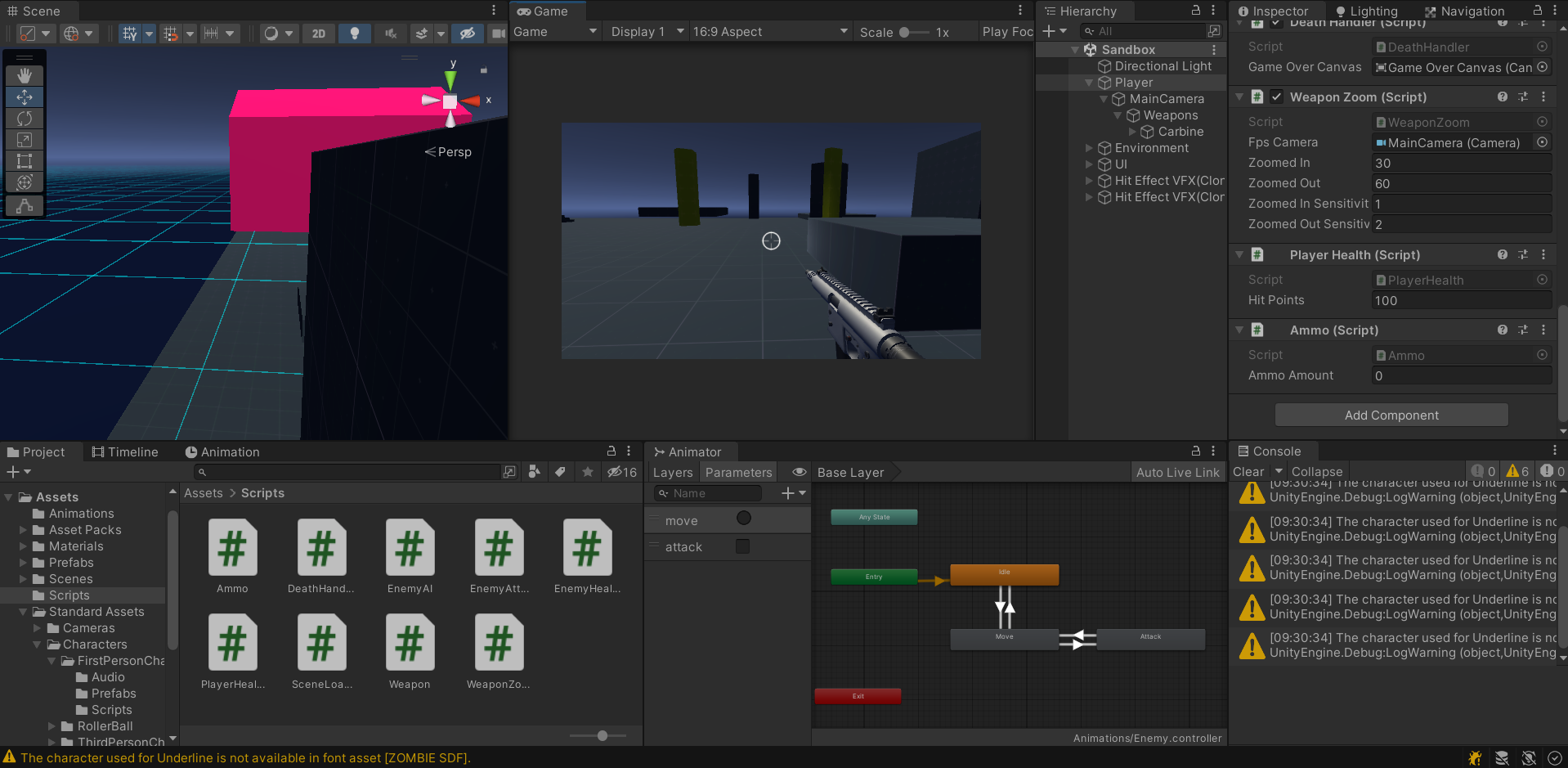This screenshot has height=768, width=1568.
Task: Click the Hit Points value field
Action: point(1462,300)
